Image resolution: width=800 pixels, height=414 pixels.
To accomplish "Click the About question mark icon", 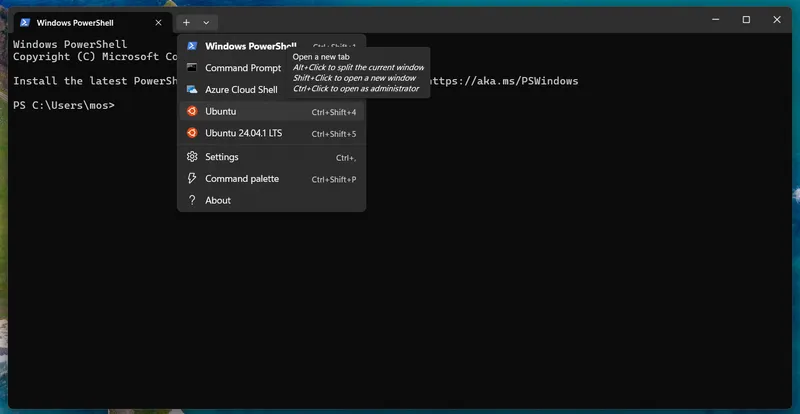I will tap(192, 200).
